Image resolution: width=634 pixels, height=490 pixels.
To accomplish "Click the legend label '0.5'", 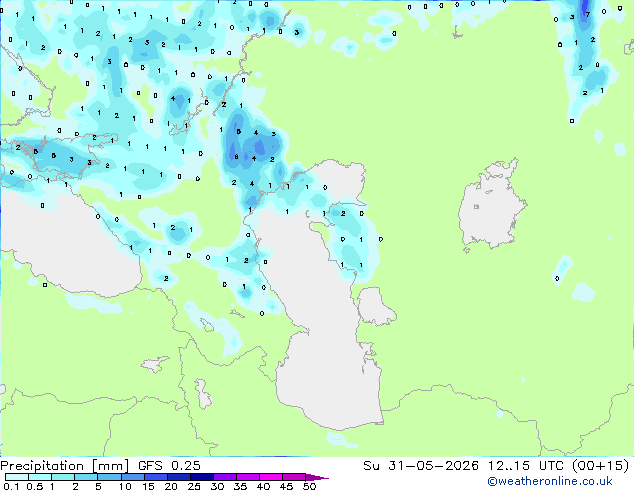I will [x=35, y=486].
